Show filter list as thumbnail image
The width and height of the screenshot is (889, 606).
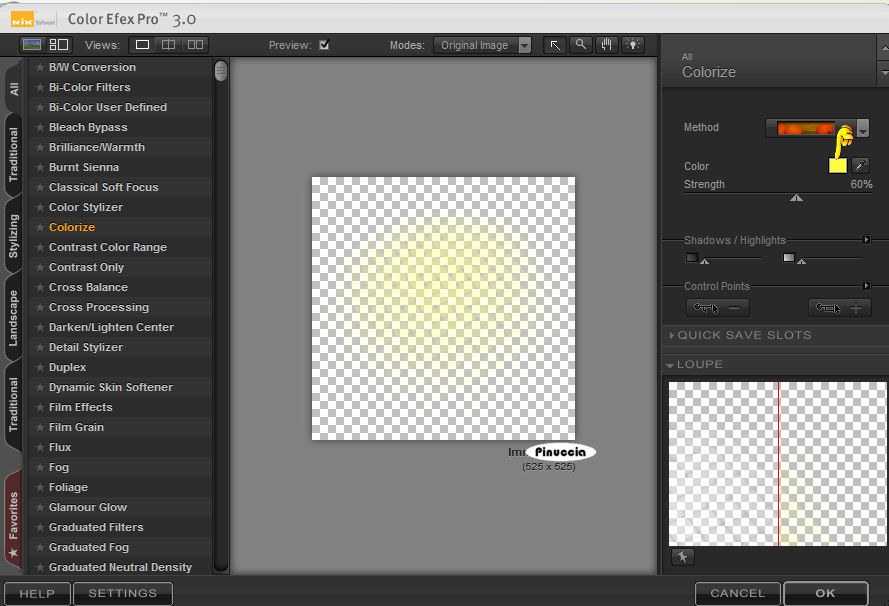32,45
